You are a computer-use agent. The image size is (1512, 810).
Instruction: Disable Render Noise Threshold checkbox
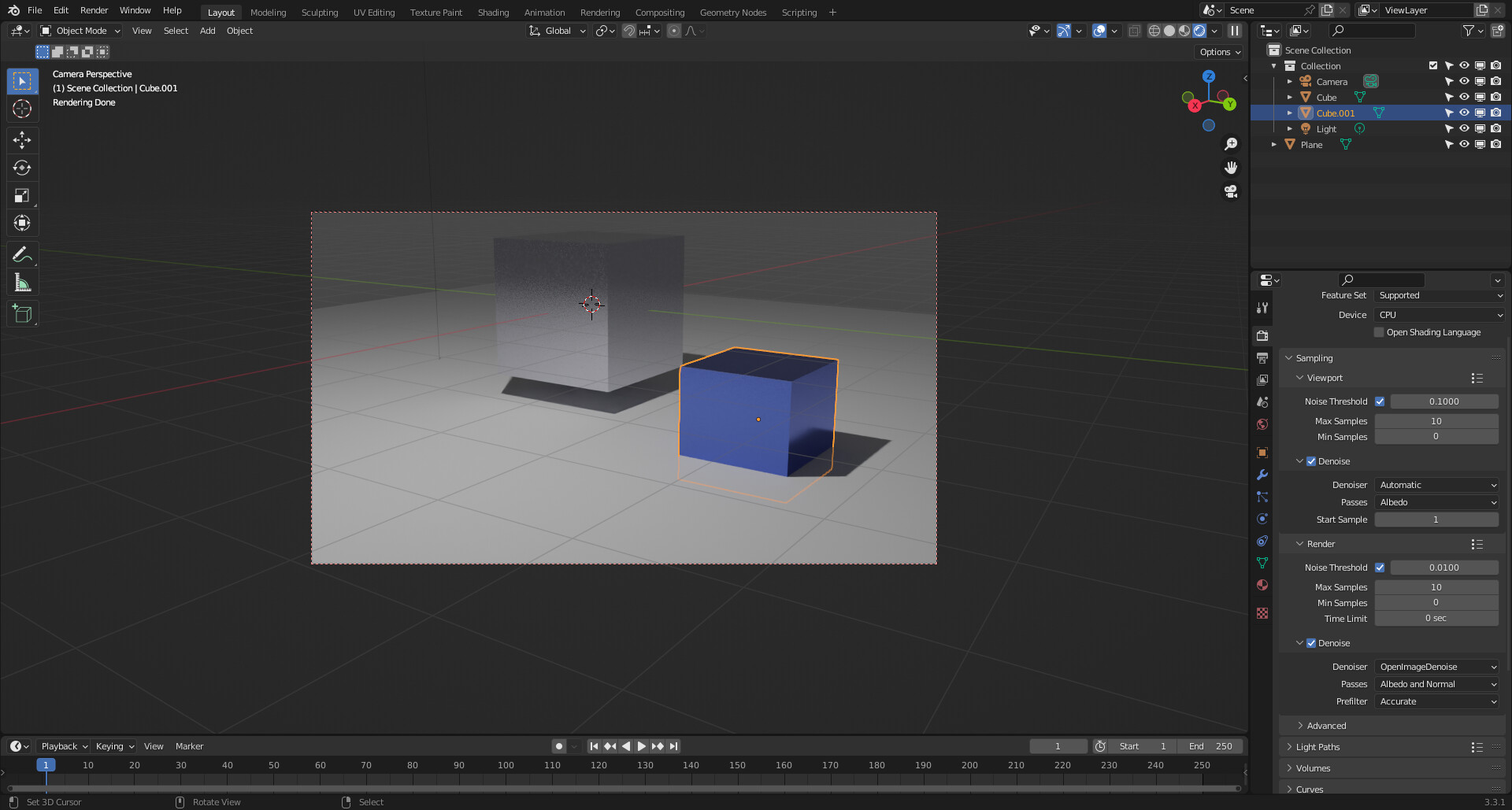point(1380,568)
